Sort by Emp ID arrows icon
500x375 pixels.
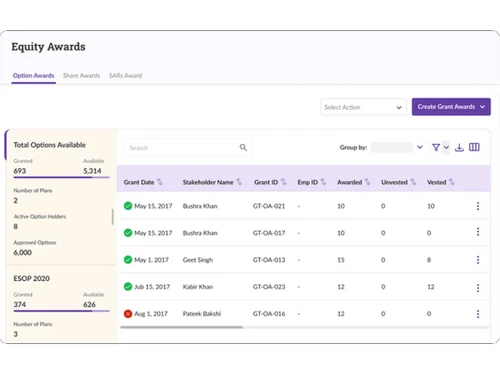[x=323, y=182]
